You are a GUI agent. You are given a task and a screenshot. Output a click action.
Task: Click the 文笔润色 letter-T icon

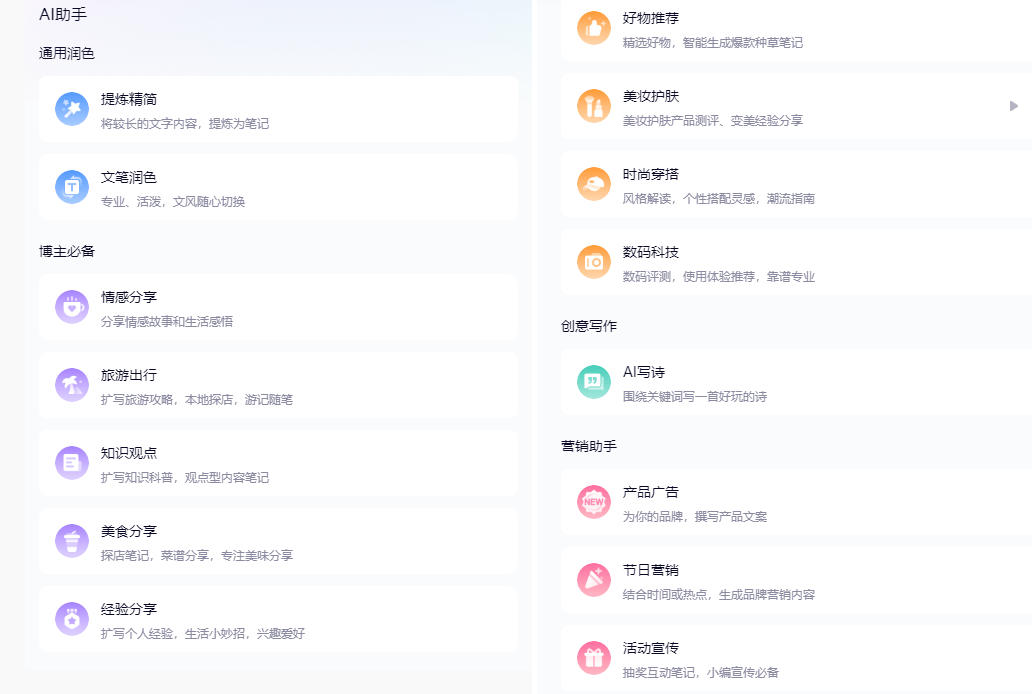click(x=71, y=187)
